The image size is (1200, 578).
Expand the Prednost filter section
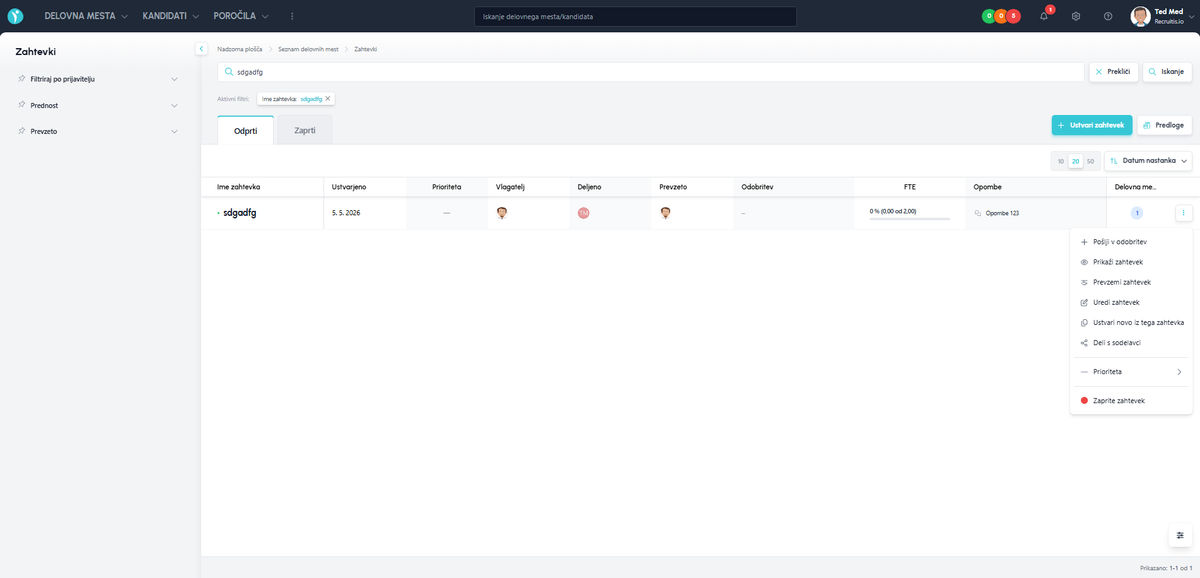point(174,105)
